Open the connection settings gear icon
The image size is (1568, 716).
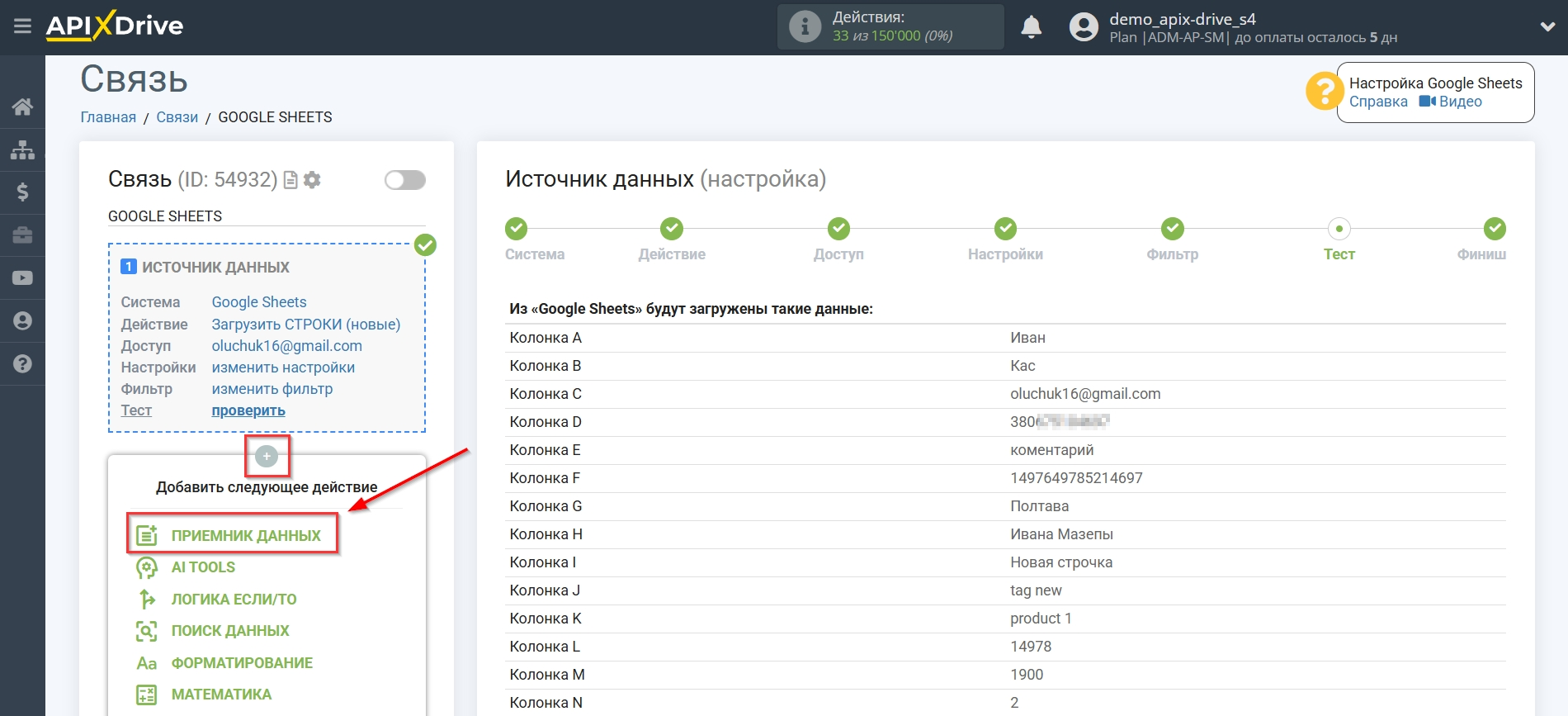coord(312,179)
